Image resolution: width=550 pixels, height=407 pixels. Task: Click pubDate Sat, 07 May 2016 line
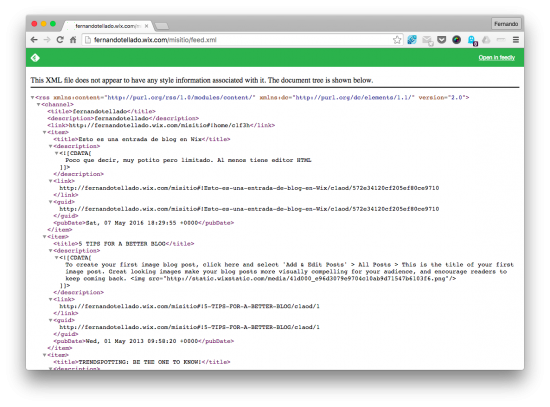(x=143, y=223)
